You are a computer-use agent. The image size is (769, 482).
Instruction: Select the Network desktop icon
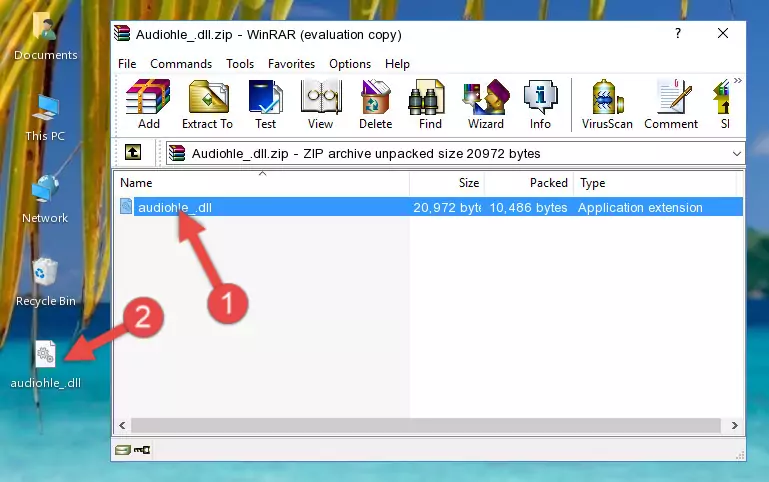tap(45, 199)
